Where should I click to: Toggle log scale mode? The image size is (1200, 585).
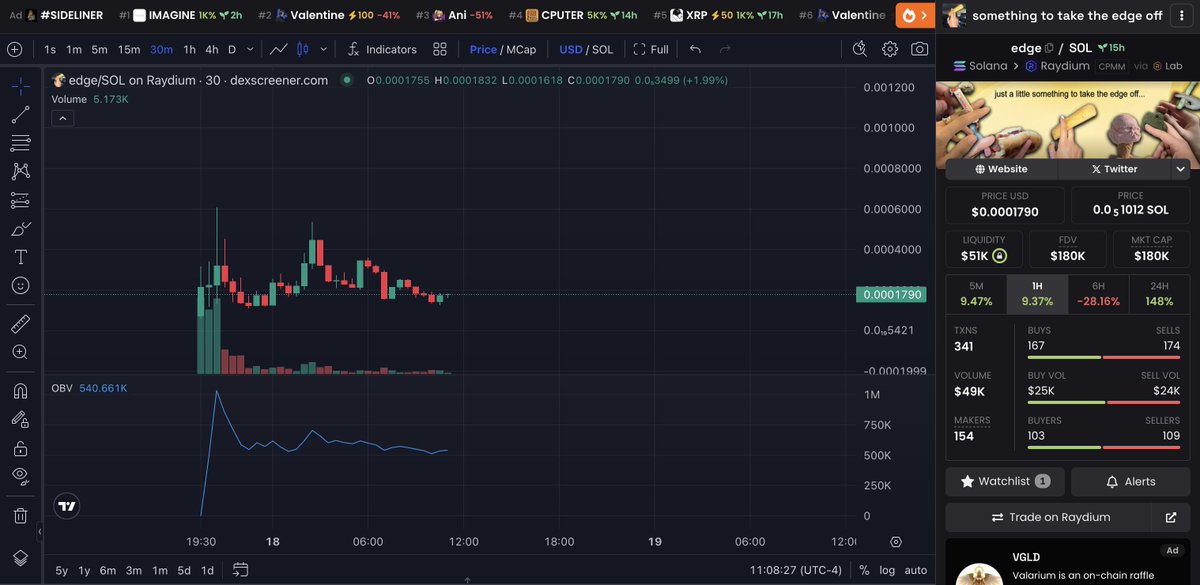pyautogui.click(x=887, y=570)
